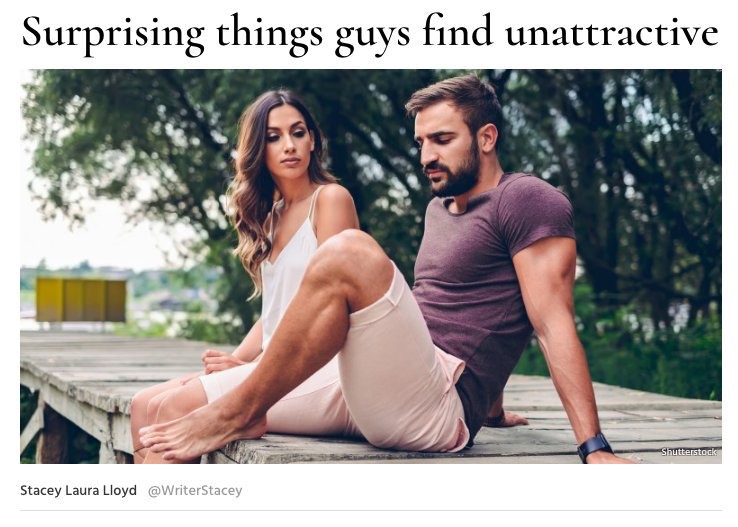Screen dimensions: 738x527
Task: Visit the @WriterStacey Twitter handle
Action: (x=195, y=490)
